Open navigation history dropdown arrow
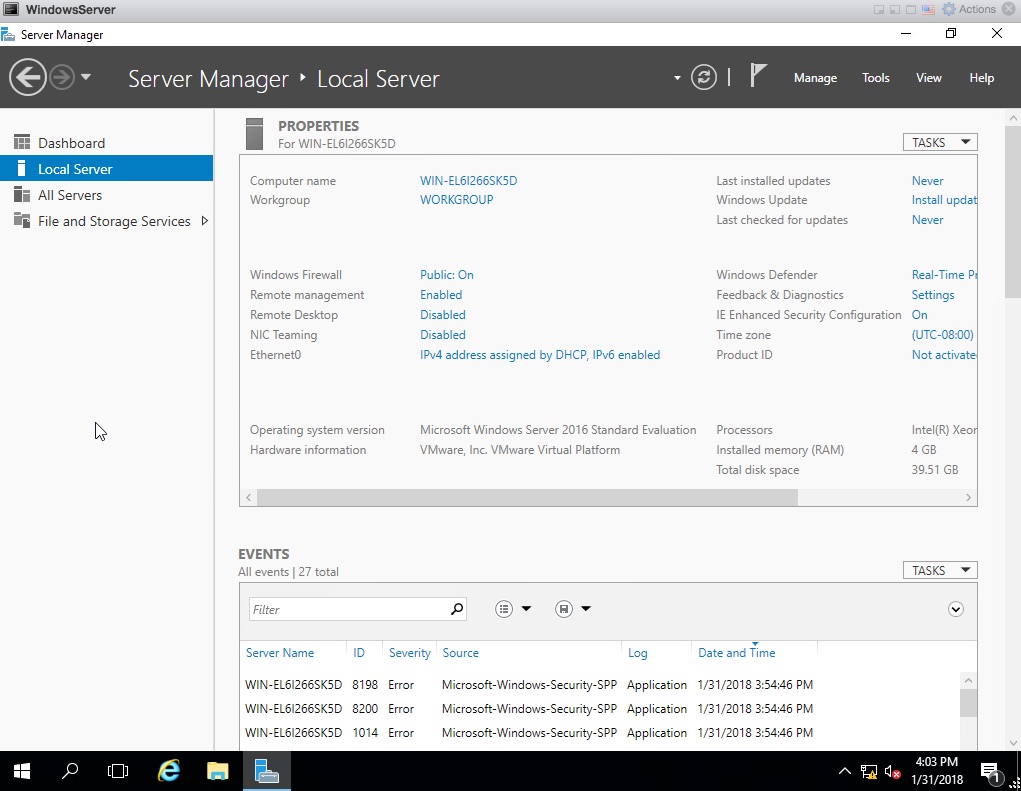1021x791 pixels. coord(86,77)
